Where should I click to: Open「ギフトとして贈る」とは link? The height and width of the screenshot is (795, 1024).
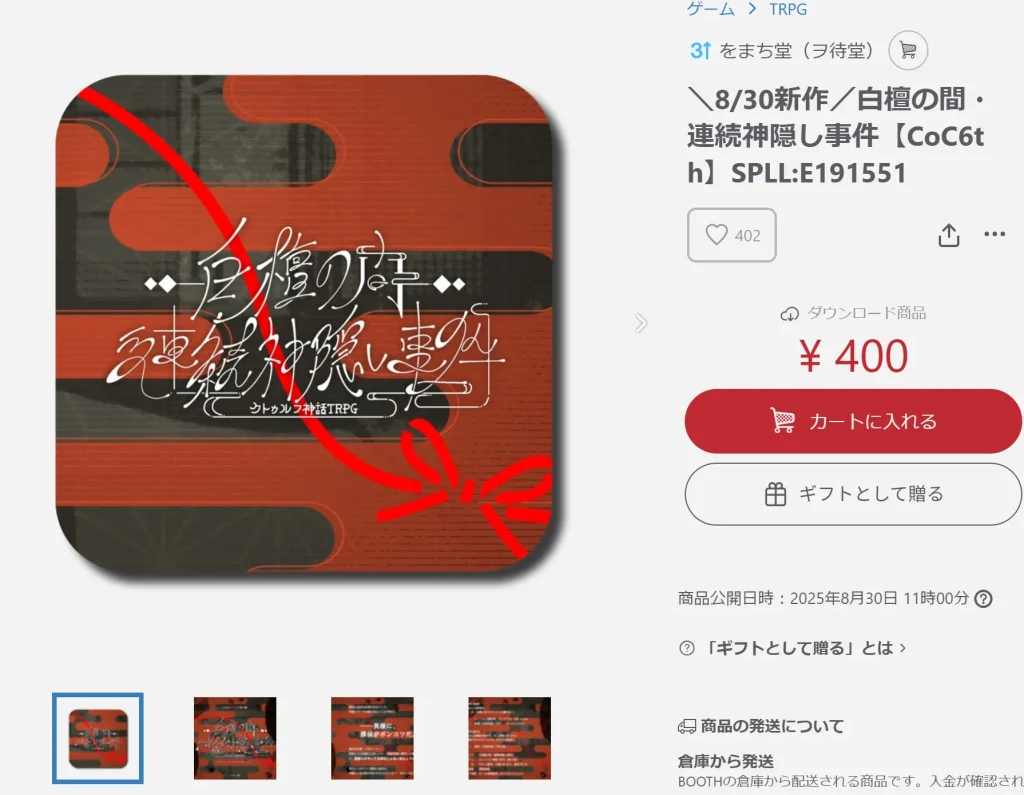[x=804, y=648]
